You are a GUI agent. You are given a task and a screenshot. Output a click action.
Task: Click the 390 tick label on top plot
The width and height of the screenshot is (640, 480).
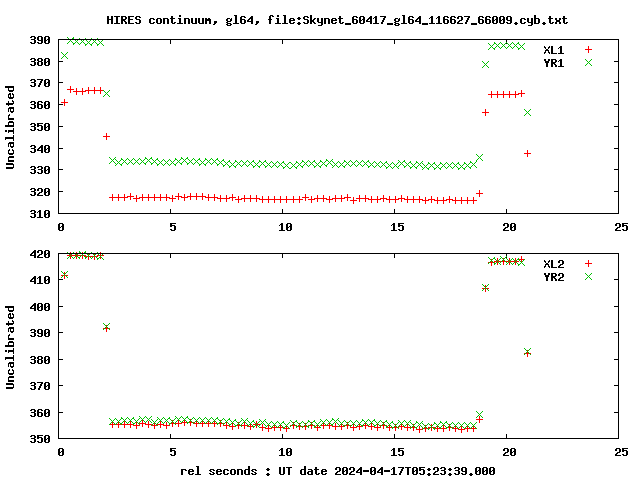[40, 40]
